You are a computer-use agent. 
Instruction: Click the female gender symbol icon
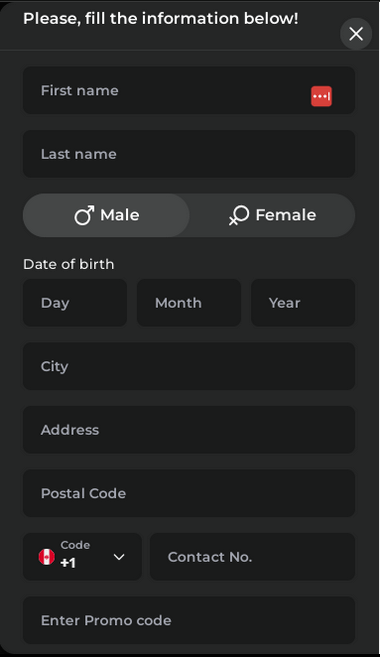pyautogui.click(x=239, y=215)
